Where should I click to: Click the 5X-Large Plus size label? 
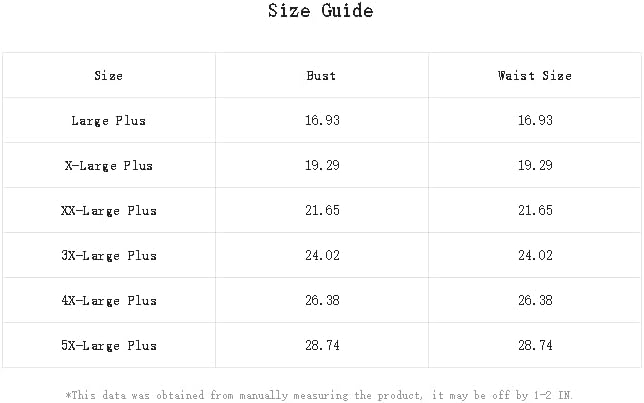(x=108, y=346)
